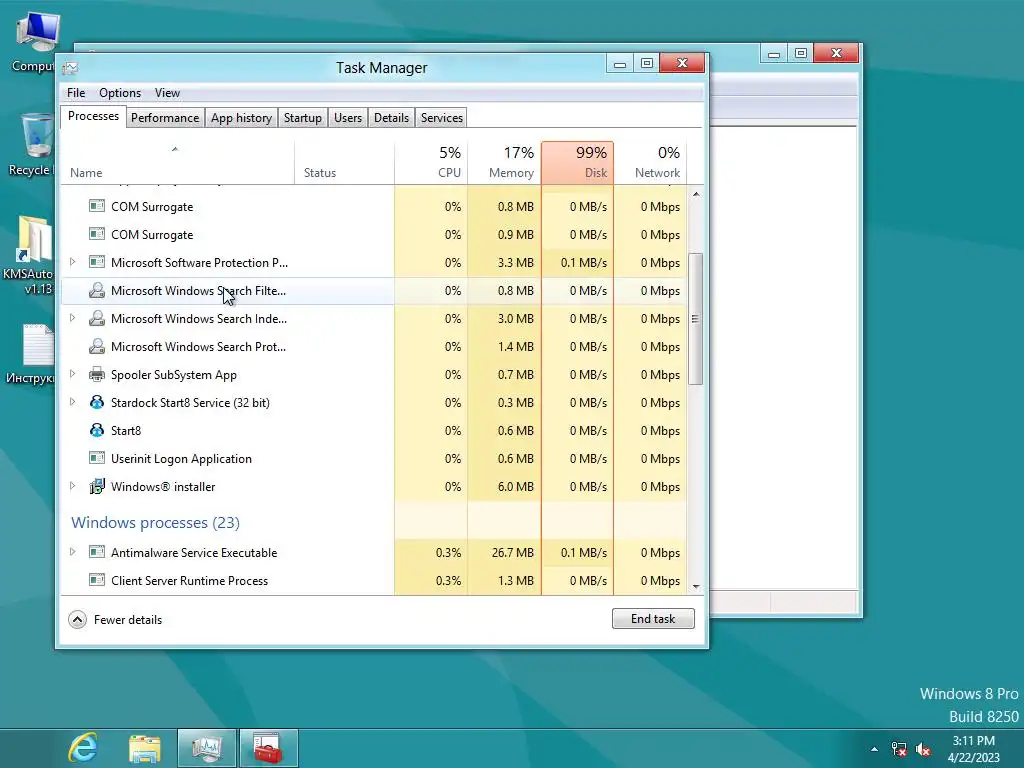The width and height of the screenshot is (1024, 768).
Task: Select the Userinit Logon Application name
Action: [181, 458]
